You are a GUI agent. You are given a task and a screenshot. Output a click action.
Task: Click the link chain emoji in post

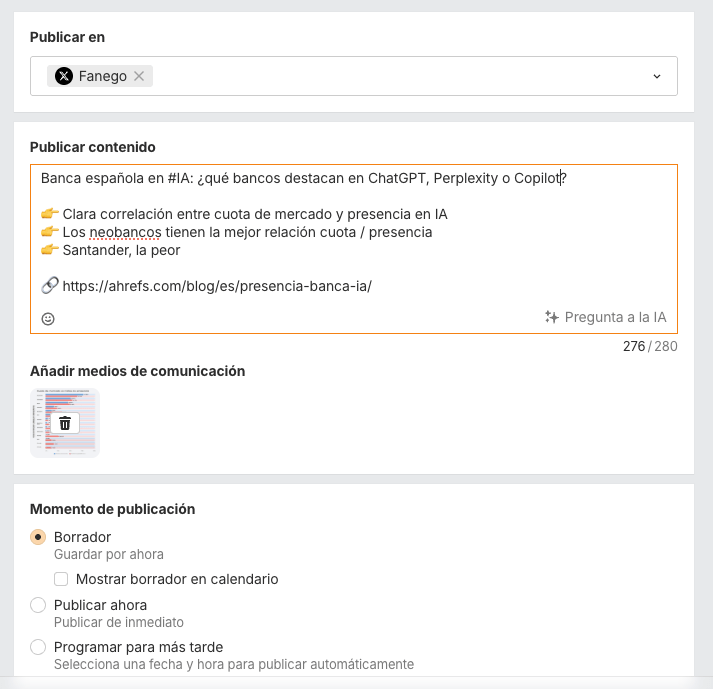(x=50, y=286)
